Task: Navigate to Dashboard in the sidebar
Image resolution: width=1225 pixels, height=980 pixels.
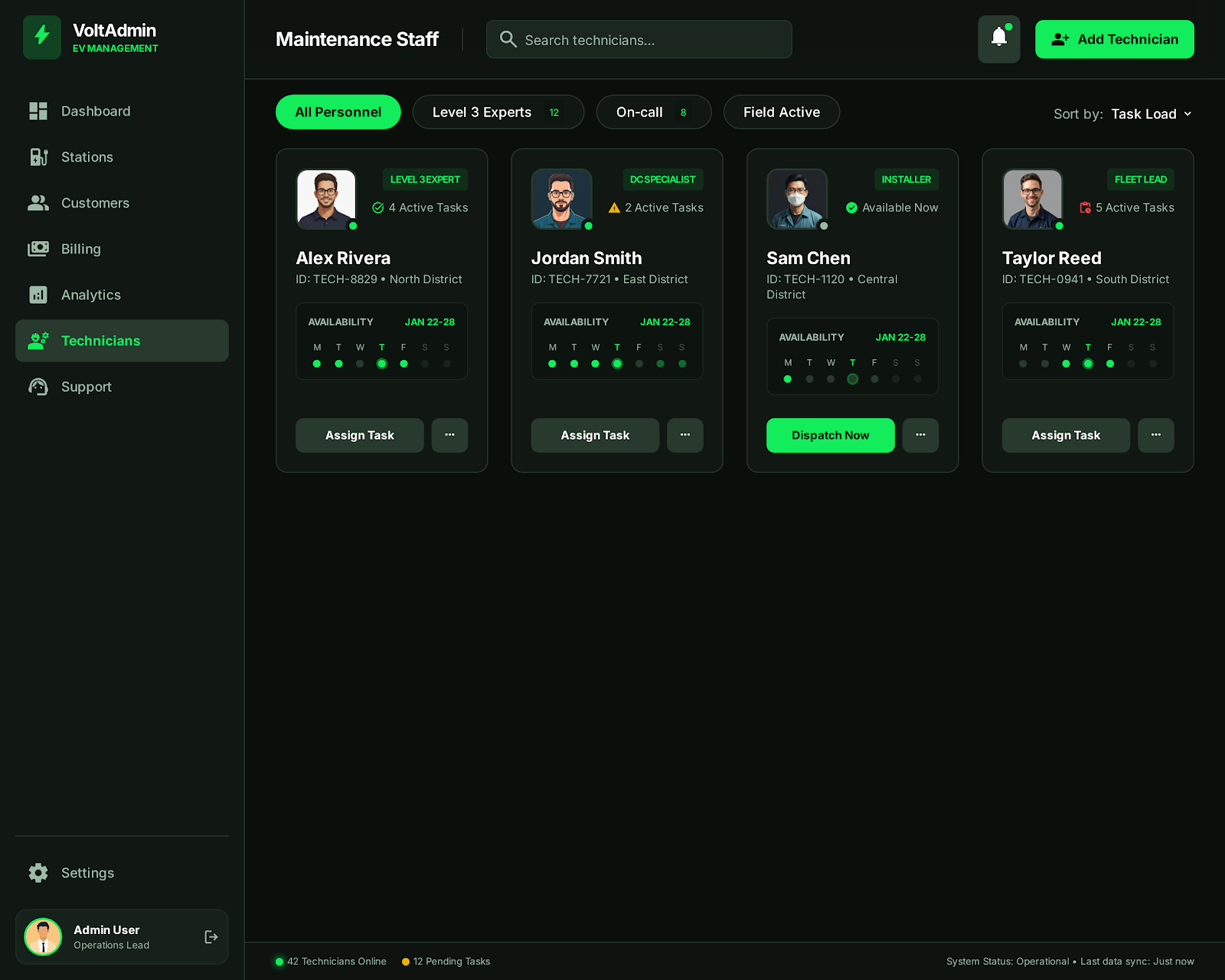Action: [x=95, y=111]
